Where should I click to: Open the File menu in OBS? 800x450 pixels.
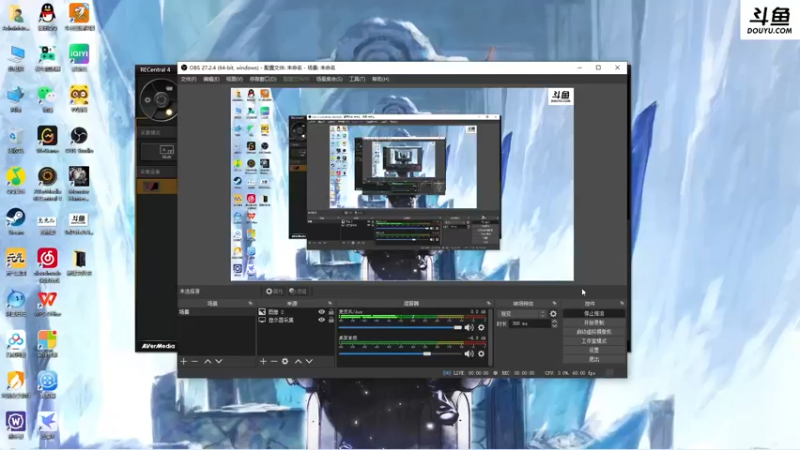(x=188, y=79)
